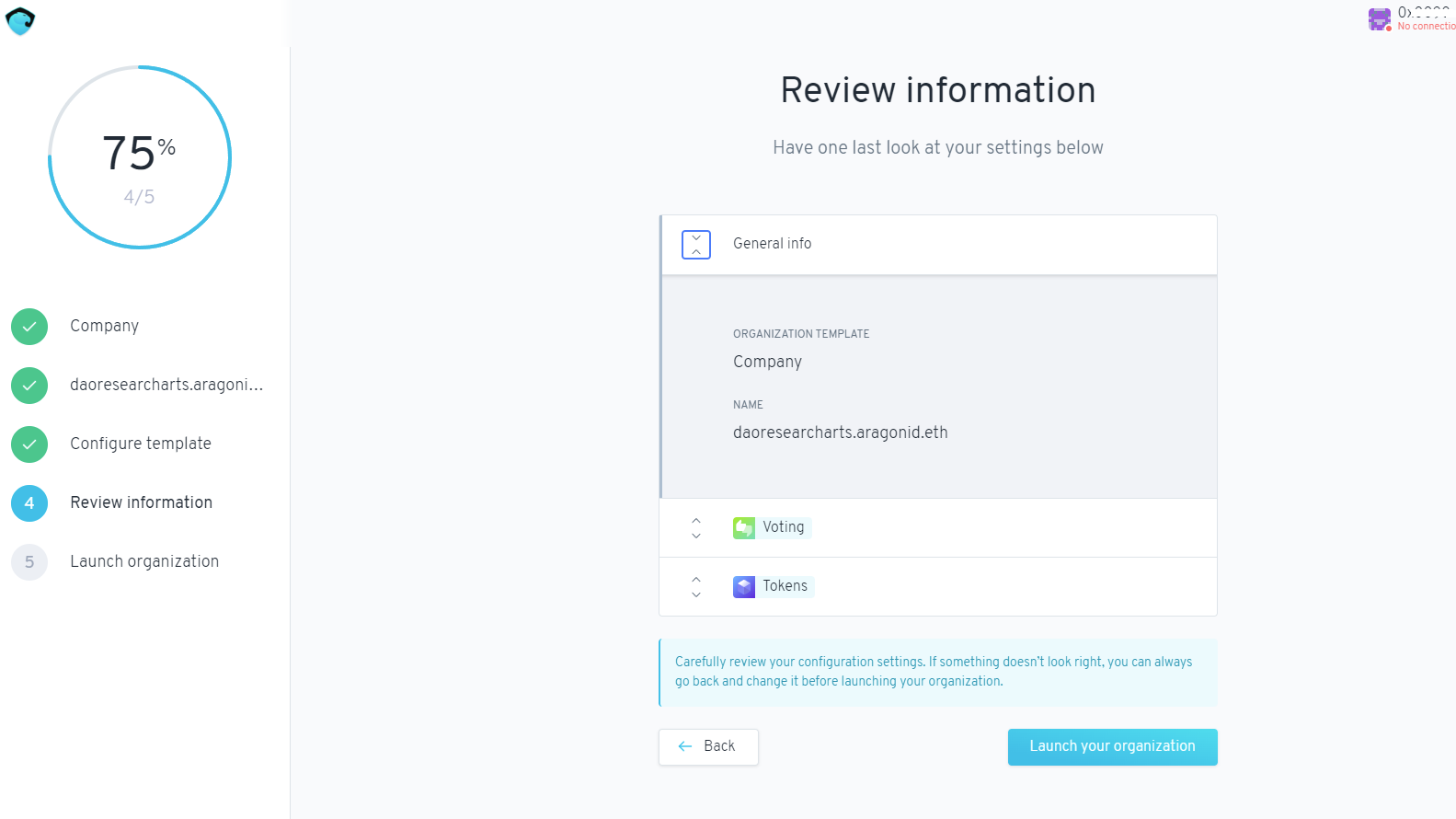This screenshot has width=1456, height=819.
Task: Open Configure template step label
Action: 141,444
